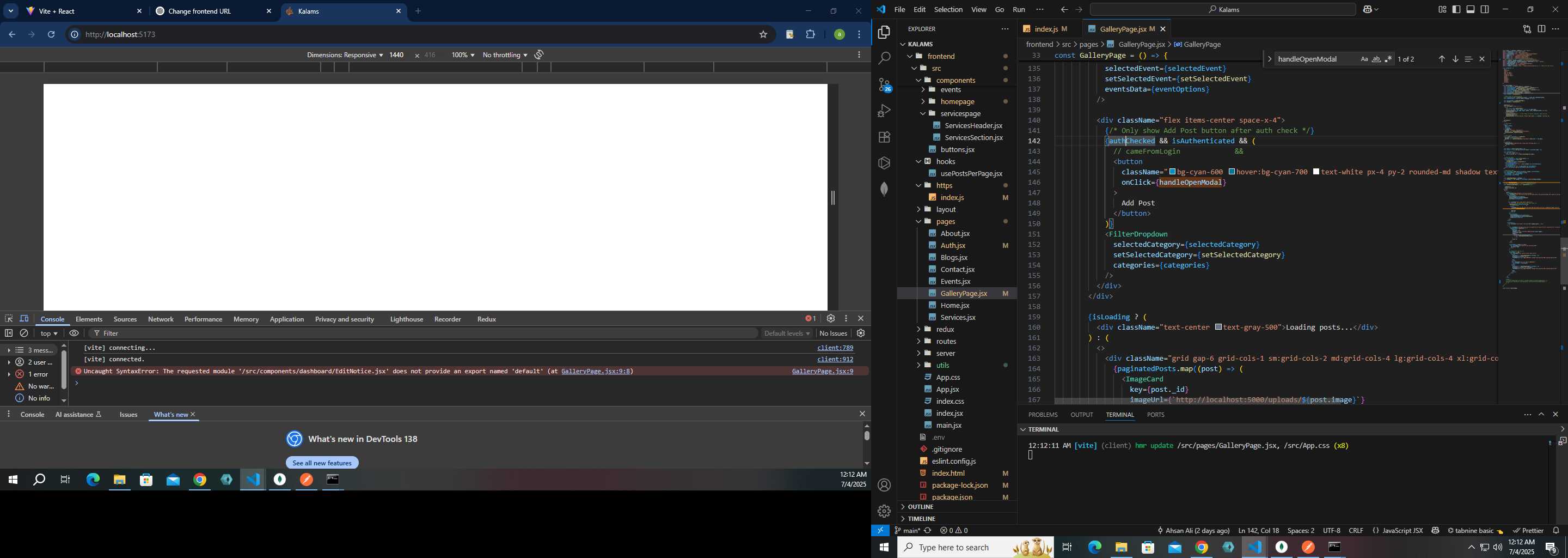Viewport: 1568px width, 558px height.
Task: Bookmark this tab with the star icon
Action: pyautogui.click(x=763, y=35)
